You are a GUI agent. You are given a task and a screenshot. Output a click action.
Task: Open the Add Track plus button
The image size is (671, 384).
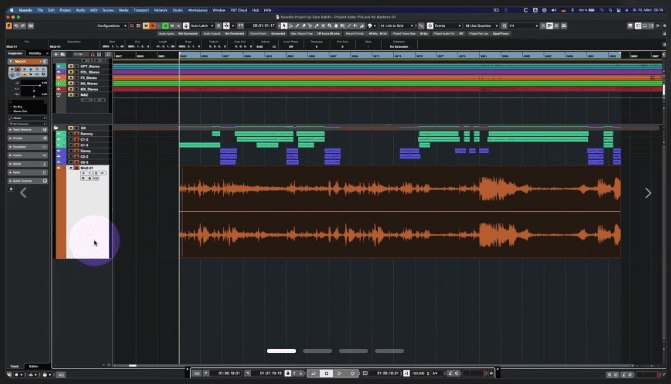click(x=56, y=54)
